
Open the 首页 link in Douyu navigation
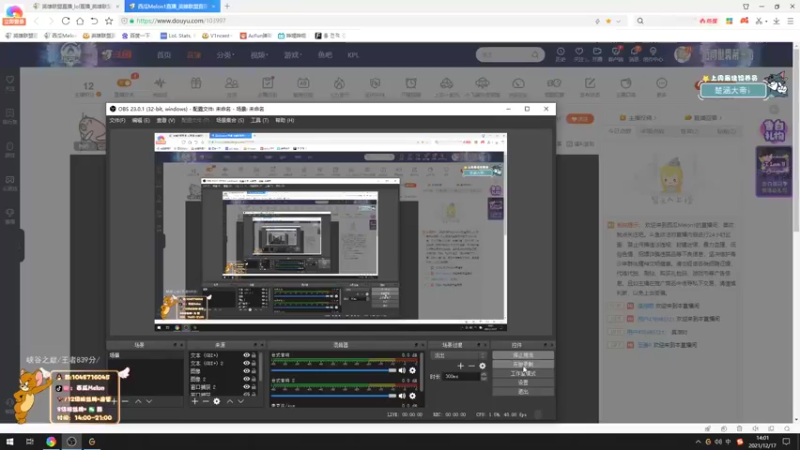pos(164,55)
